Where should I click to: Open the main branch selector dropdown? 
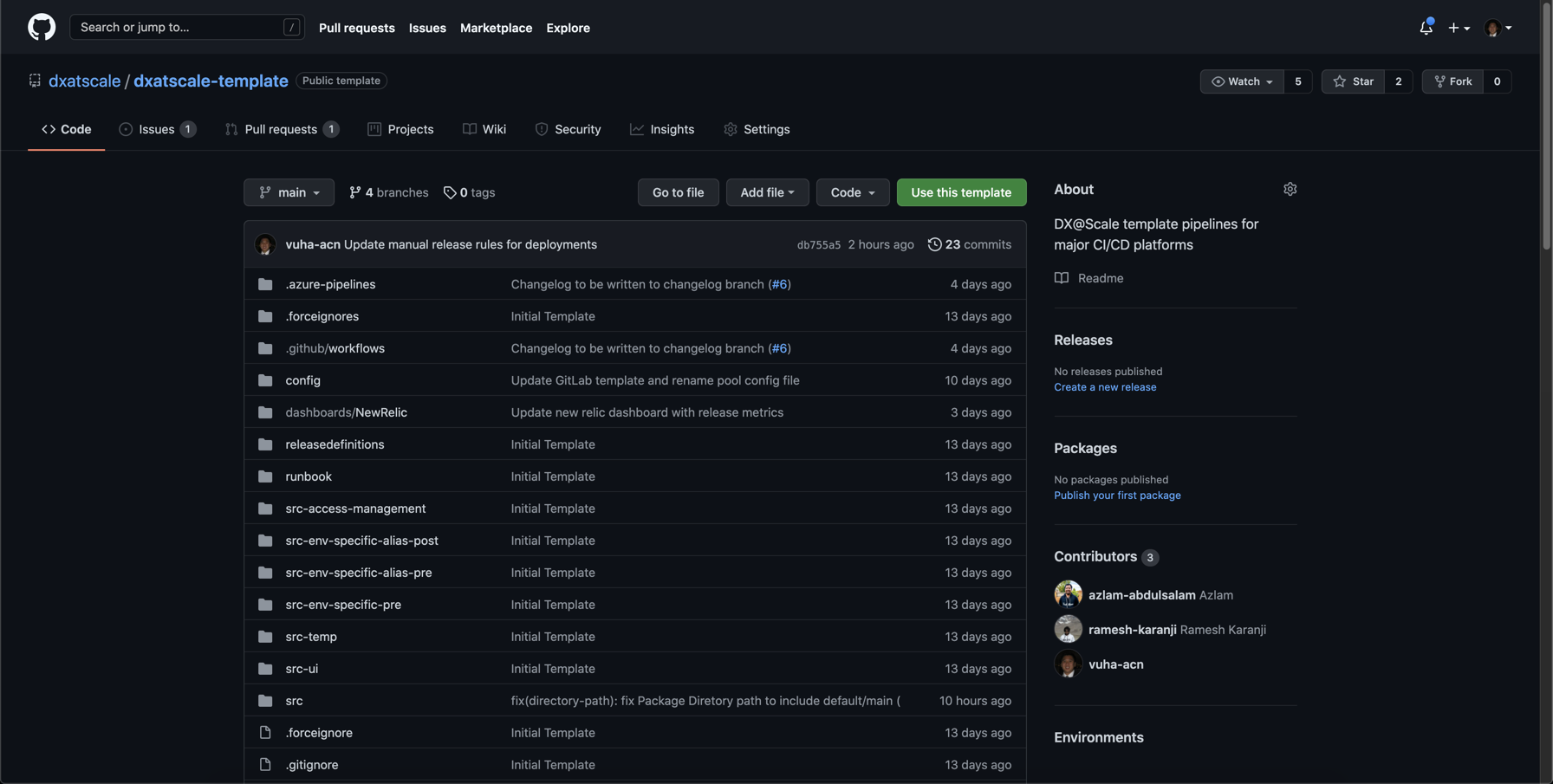coord(289,192)
